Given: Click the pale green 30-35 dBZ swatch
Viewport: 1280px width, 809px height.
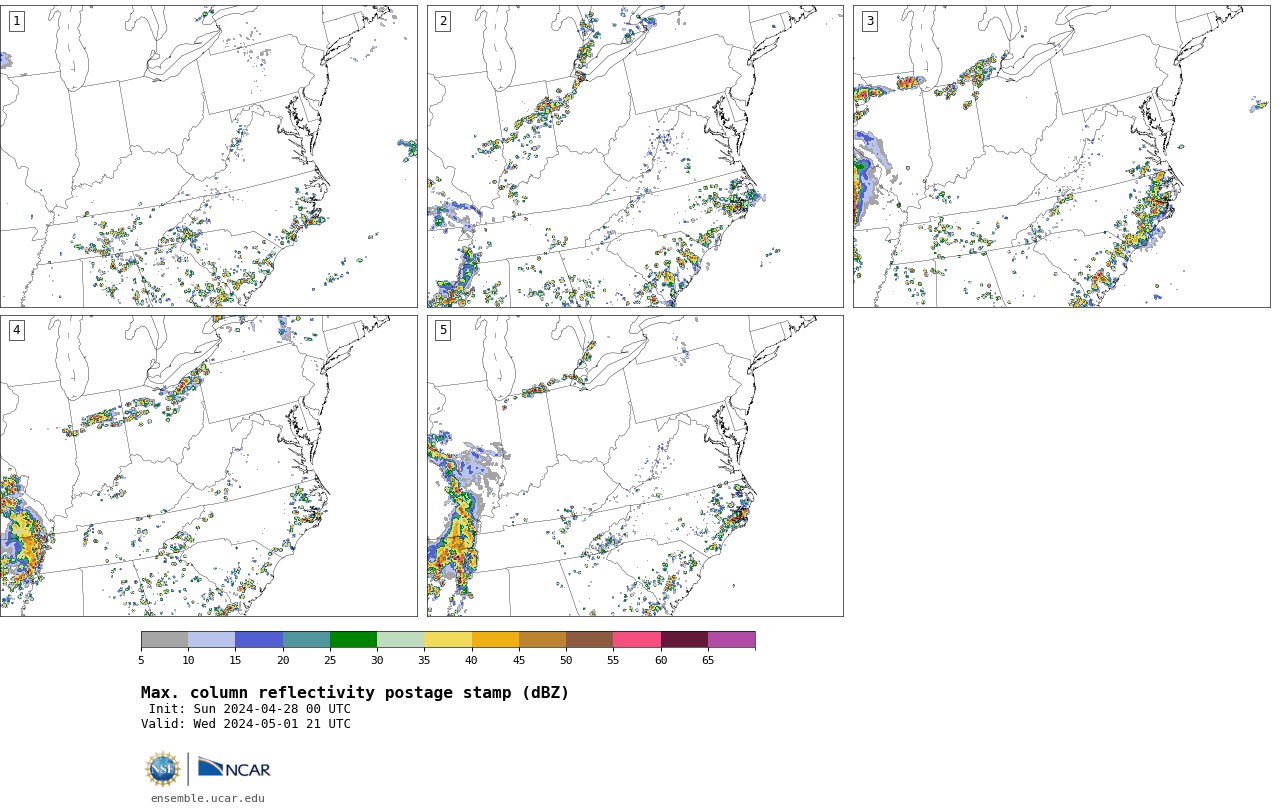Looking at the screenshot, I should (401, 640).
